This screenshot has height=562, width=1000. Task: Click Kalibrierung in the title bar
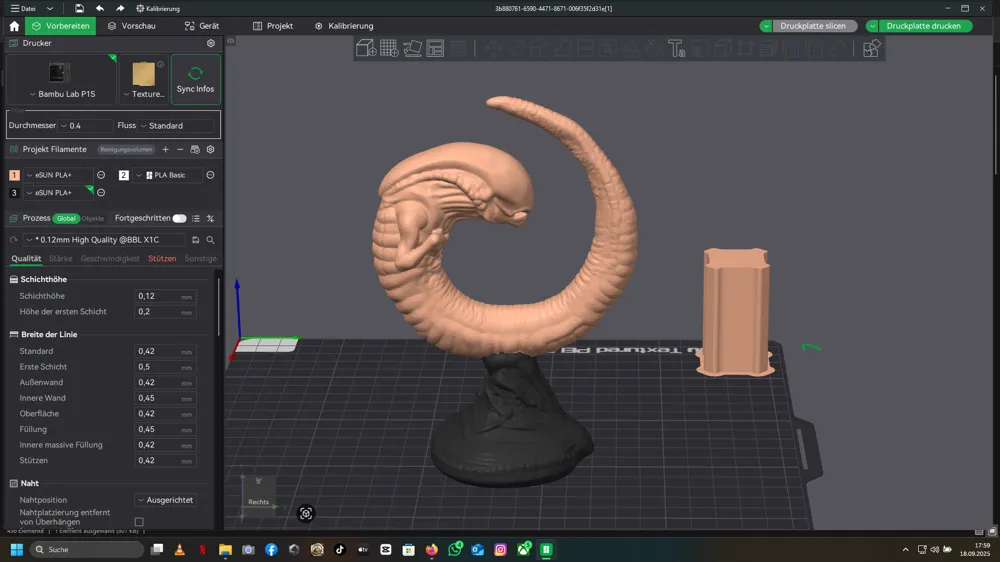click(158, 8)
